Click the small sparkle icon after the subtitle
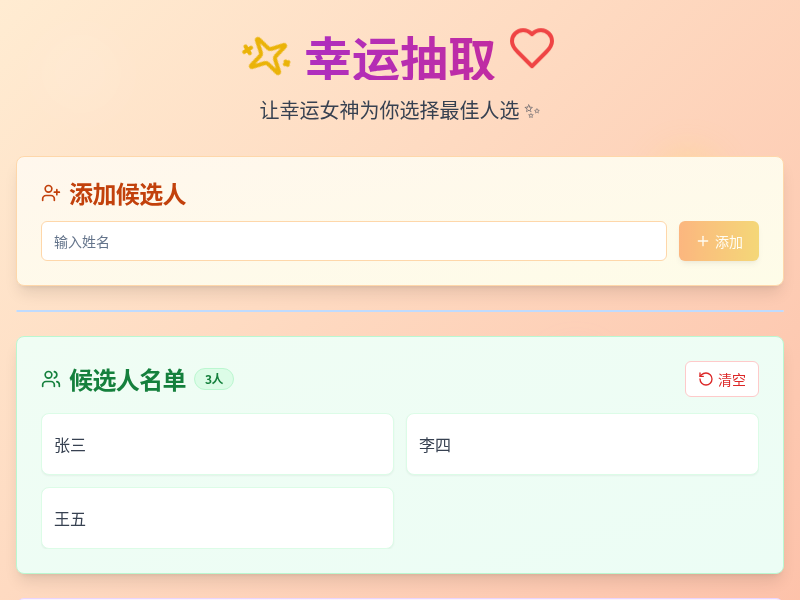The height and width of the screenshot is (600, 800). [530, 110]
